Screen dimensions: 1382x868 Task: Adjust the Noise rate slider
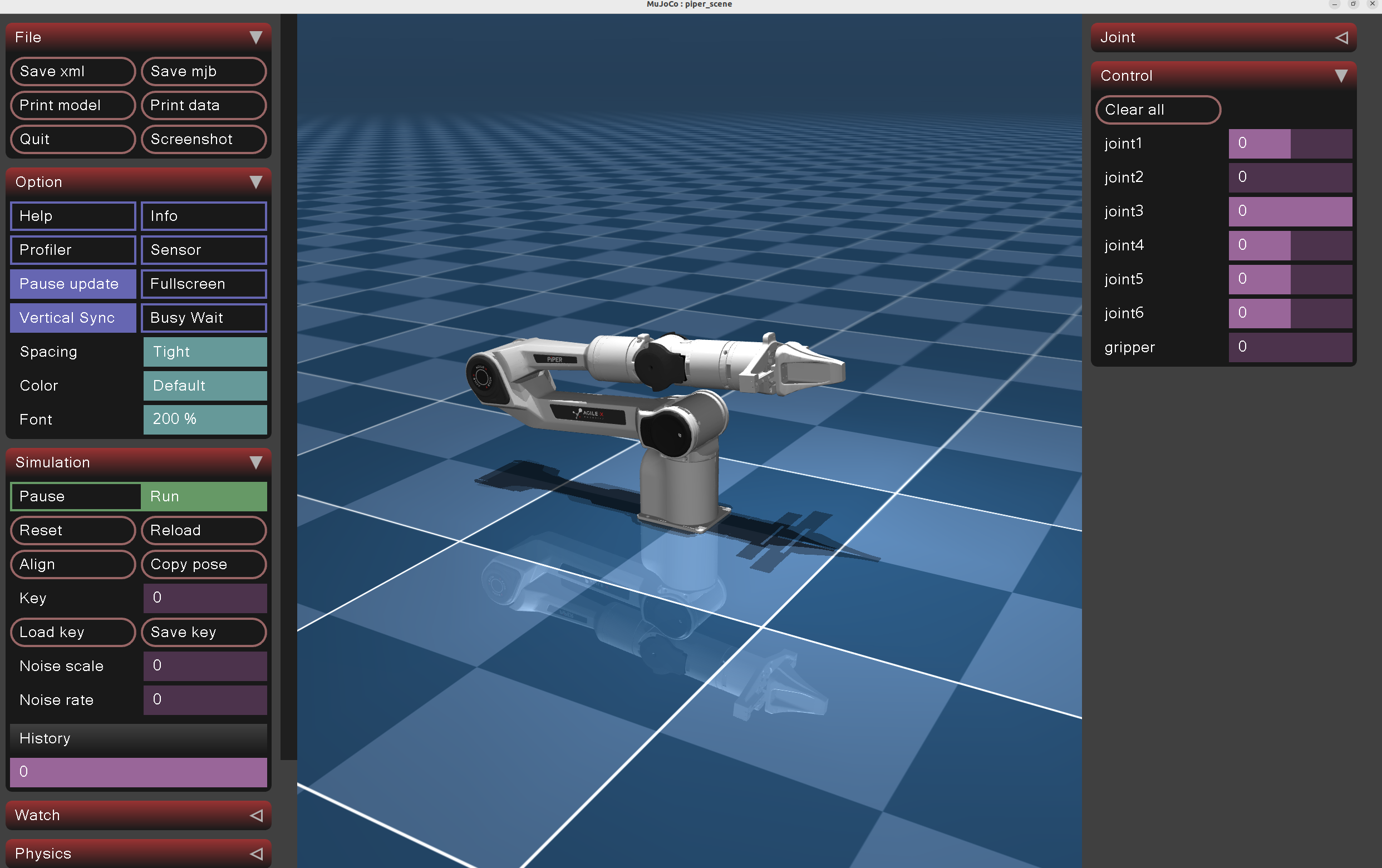point(205,699)
